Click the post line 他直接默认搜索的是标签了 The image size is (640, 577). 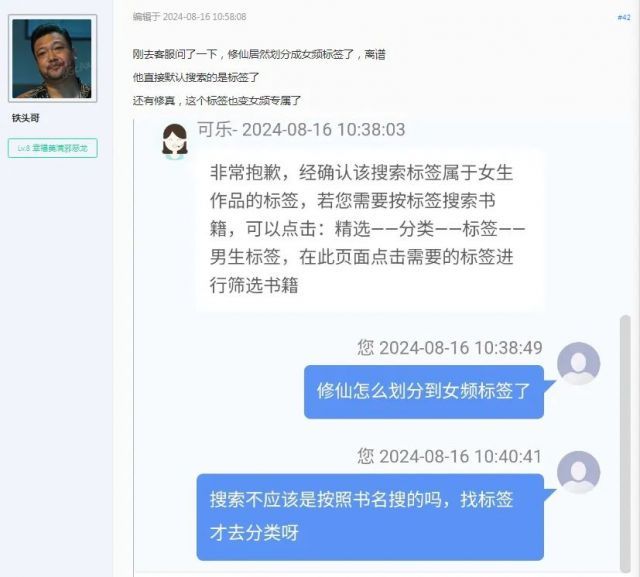click(196, 77)
